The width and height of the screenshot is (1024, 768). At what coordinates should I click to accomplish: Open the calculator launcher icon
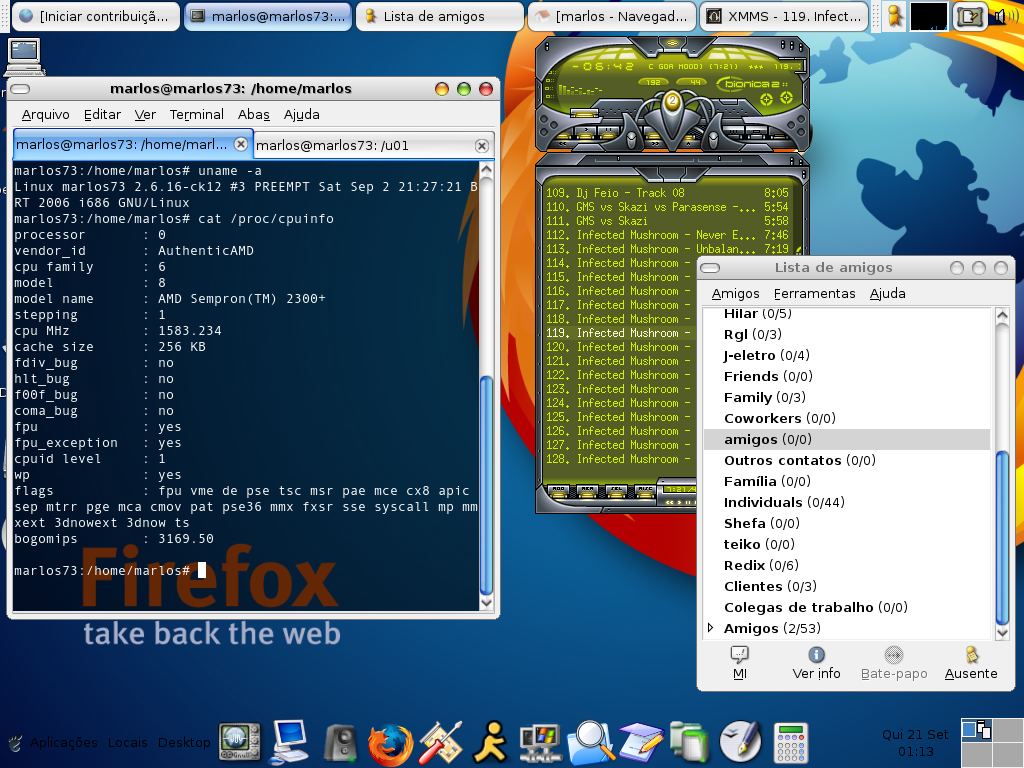coord(791,743)
